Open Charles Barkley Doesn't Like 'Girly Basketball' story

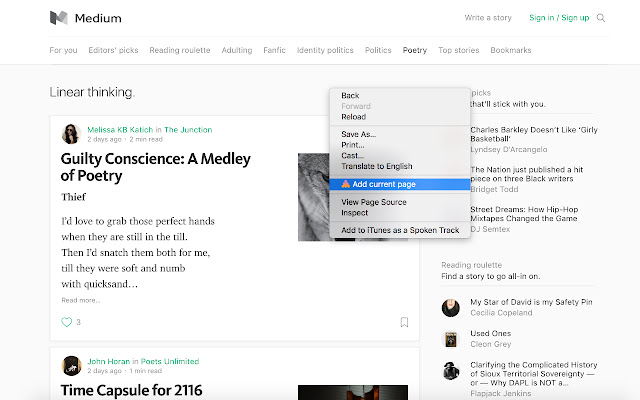tap(534, 134)
